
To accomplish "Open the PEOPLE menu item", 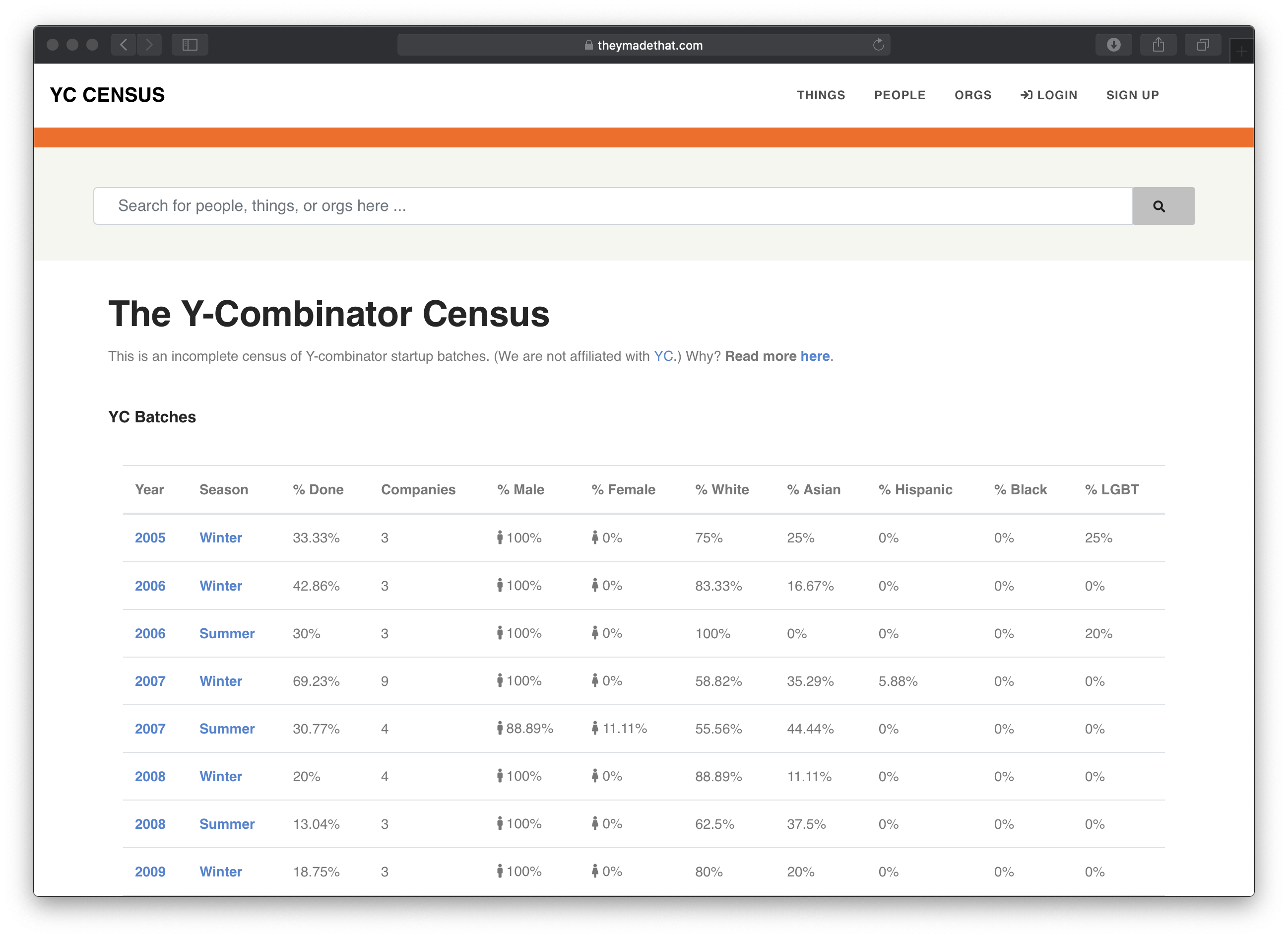I will tap(900, 95).
